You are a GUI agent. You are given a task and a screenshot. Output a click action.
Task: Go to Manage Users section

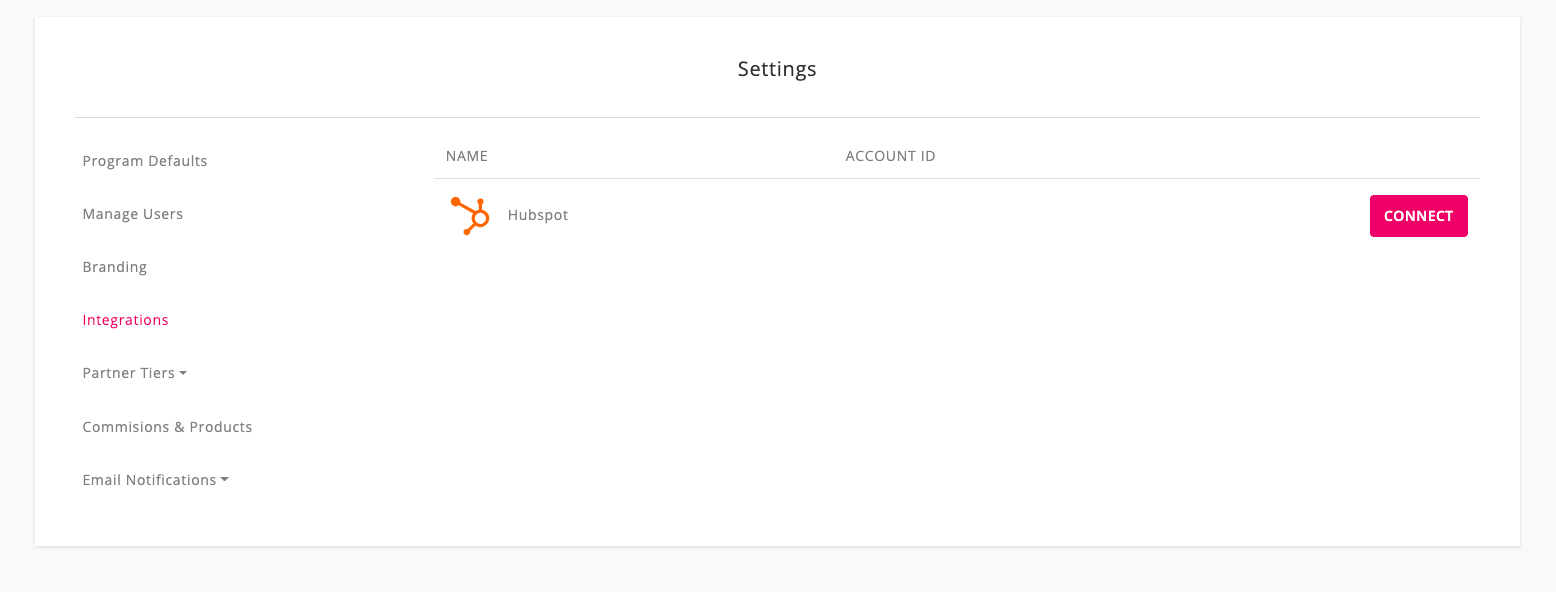[x=133, y=214]
